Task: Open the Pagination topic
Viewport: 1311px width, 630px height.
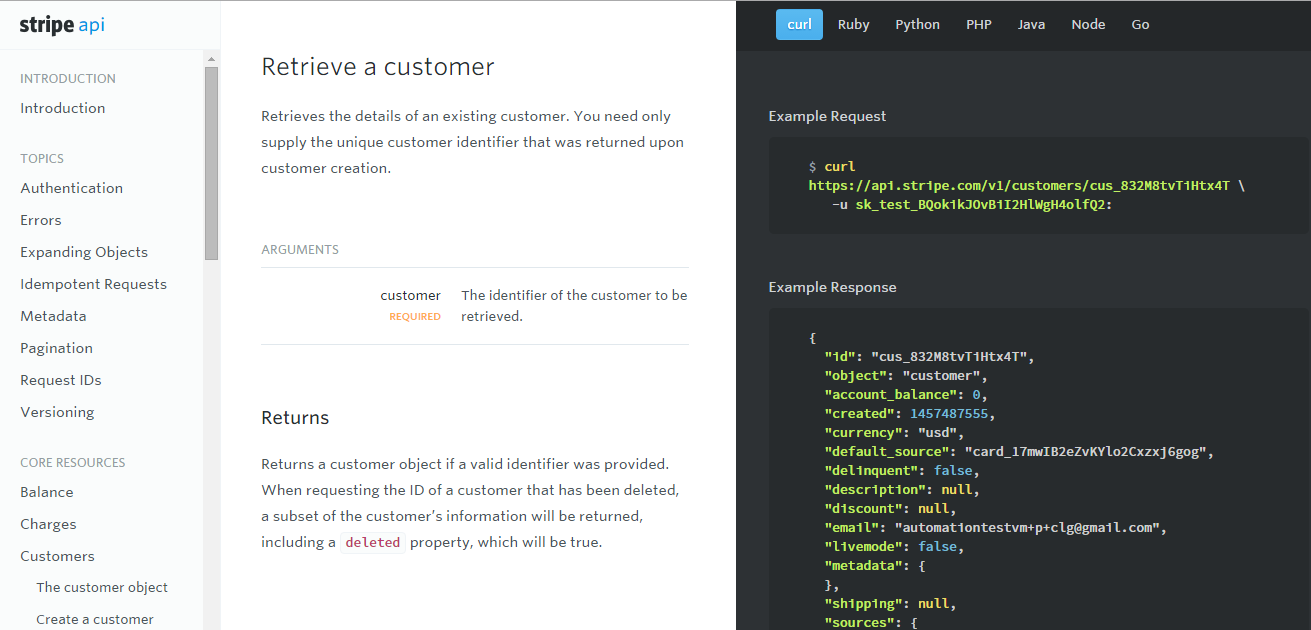Action: point(56,348)
